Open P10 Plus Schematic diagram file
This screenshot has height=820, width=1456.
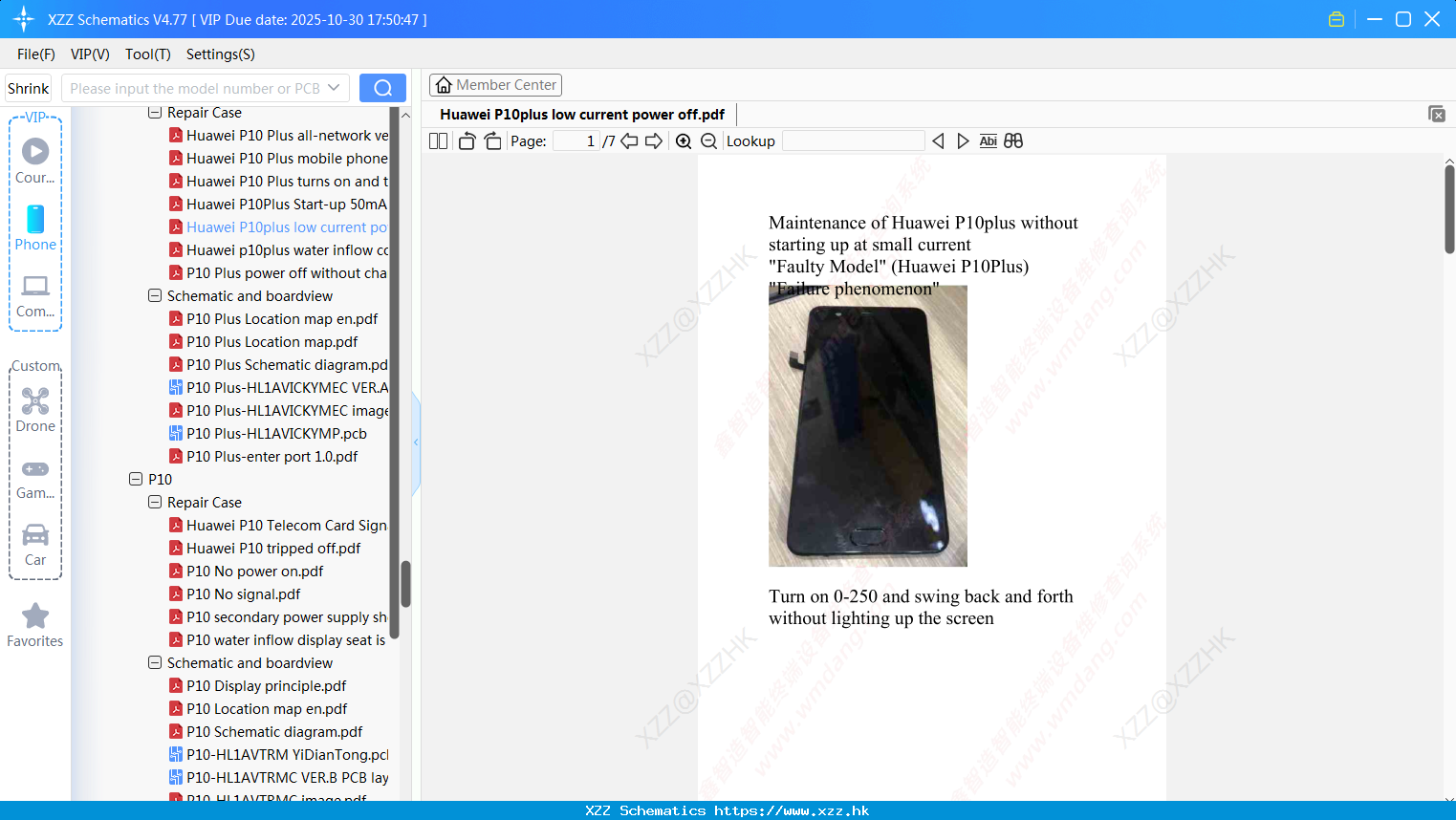pyautogui.click(x=278, y=365)
